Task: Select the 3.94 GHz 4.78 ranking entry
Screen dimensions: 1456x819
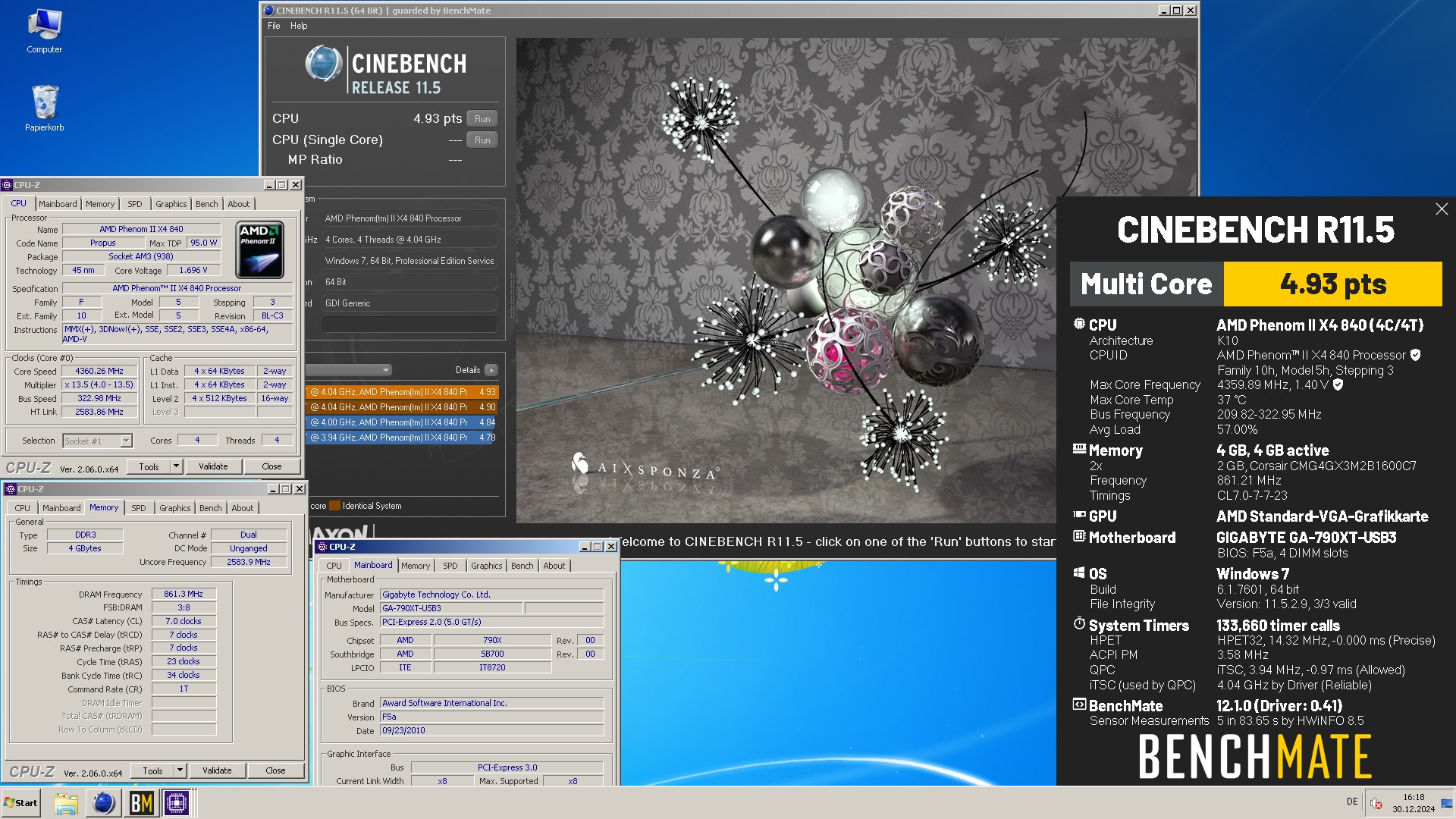Action: click(402, 438)
